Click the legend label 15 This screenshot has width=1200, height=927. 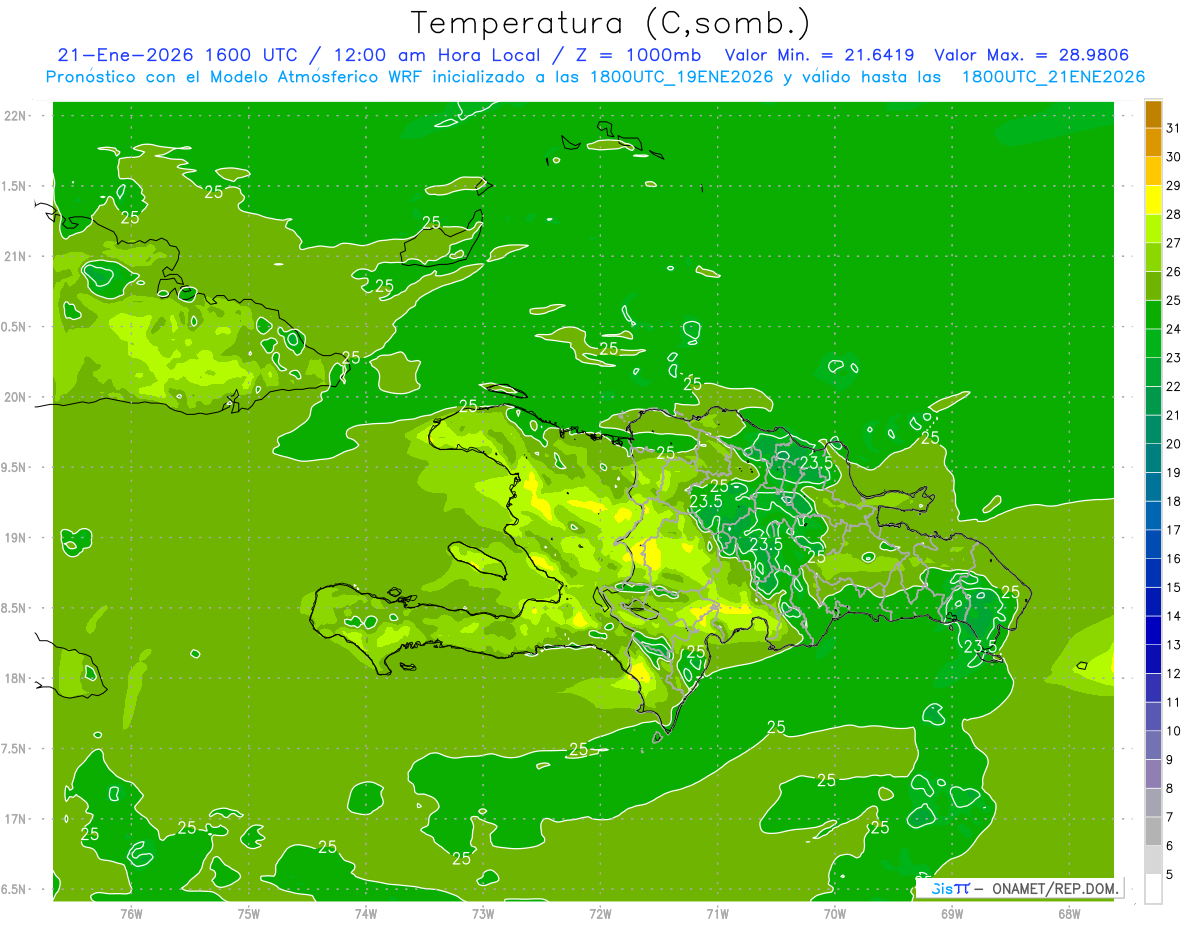click(1173, 587)
